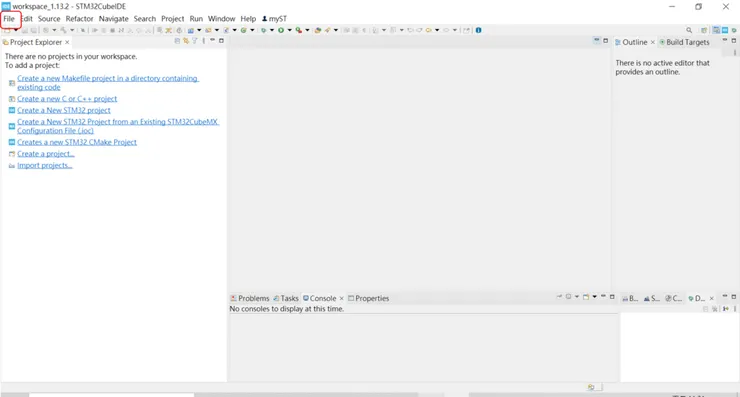The width and height of the screenshot is (740, 397).
Task: Expand the Debug button dropdown arrow
Action: pos(272,30)
